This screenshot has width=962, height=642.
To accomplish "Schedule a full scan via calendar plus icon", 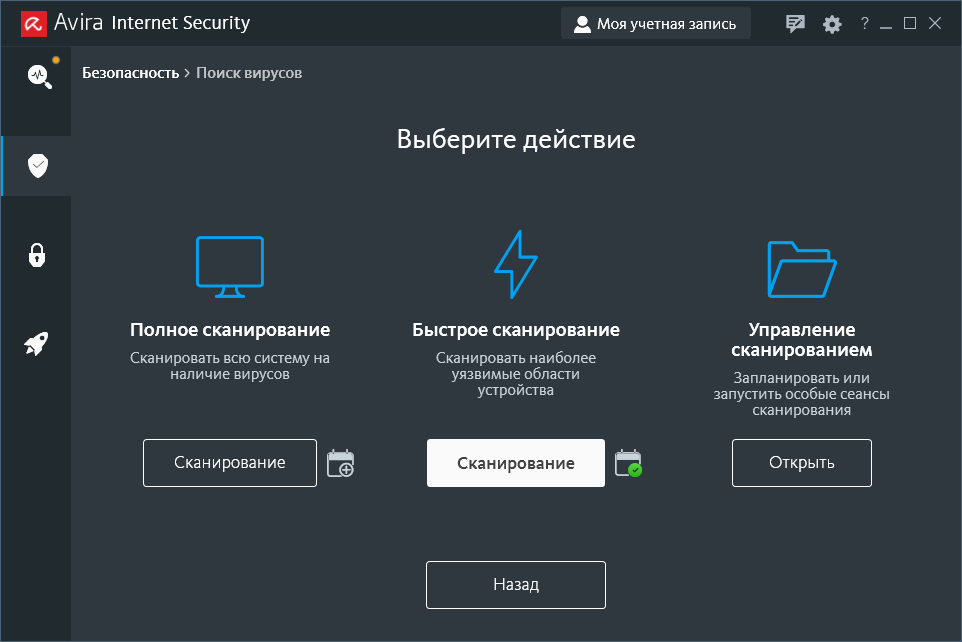I will tap(340, 463).
